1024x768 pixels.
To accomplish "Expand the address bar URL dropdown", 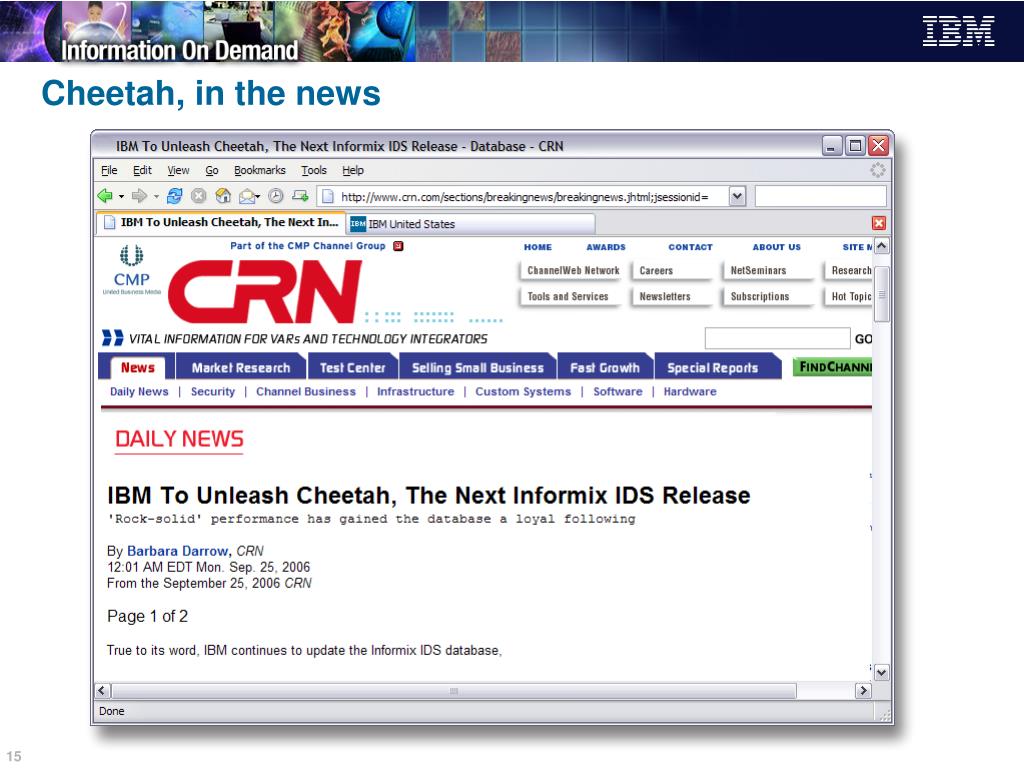I will pos(737,196).
